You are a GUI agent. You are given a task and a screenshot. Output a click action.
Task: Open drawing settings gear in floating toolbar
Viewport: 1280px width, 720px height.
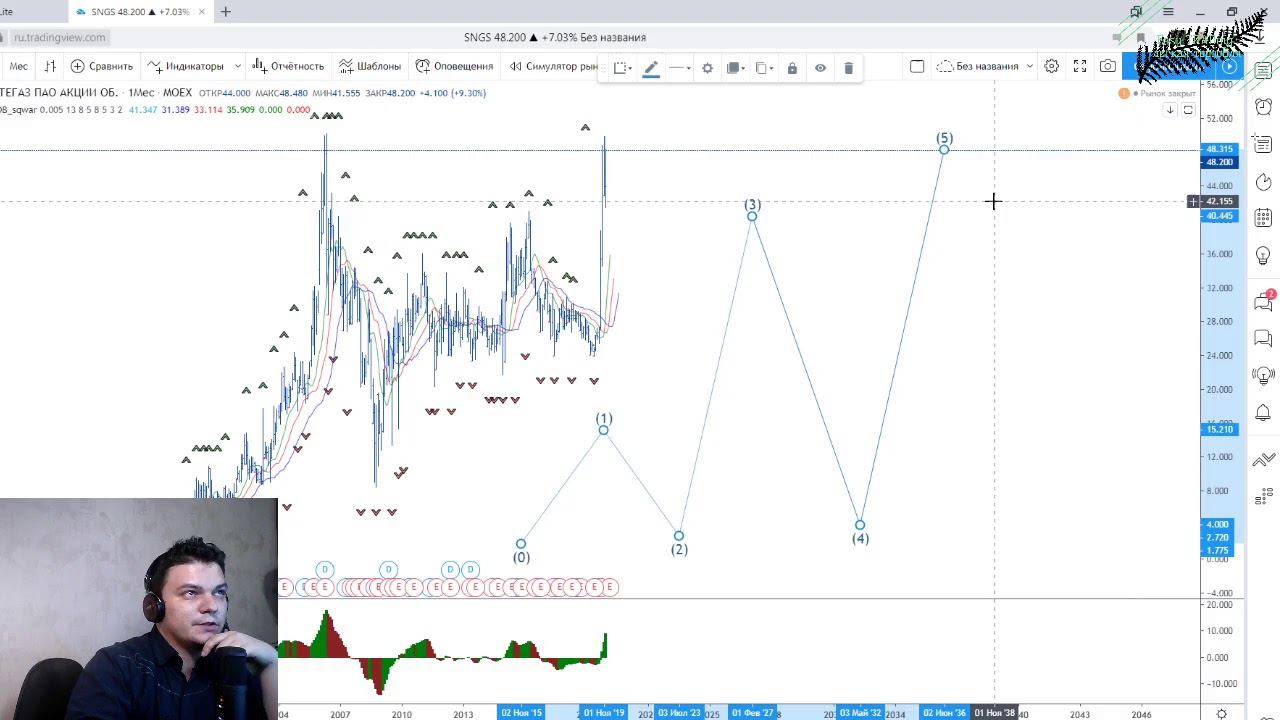point(707,68)
